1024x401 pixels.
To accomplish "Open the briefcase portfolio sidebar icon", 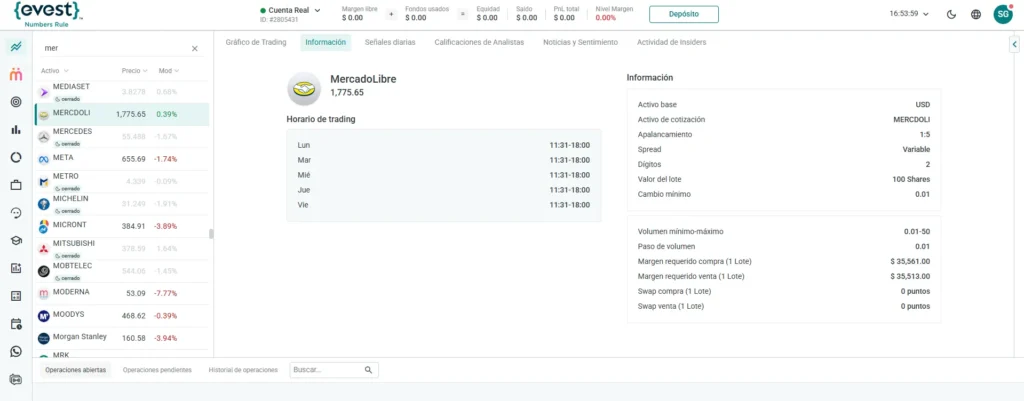I will click(x=16, y=185).
